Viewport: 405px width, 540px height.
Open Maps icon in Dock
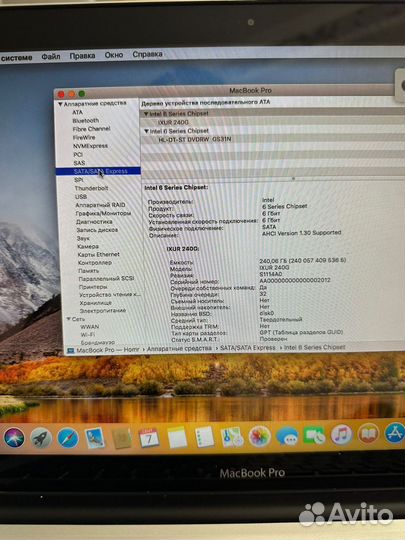coord(232,437)
